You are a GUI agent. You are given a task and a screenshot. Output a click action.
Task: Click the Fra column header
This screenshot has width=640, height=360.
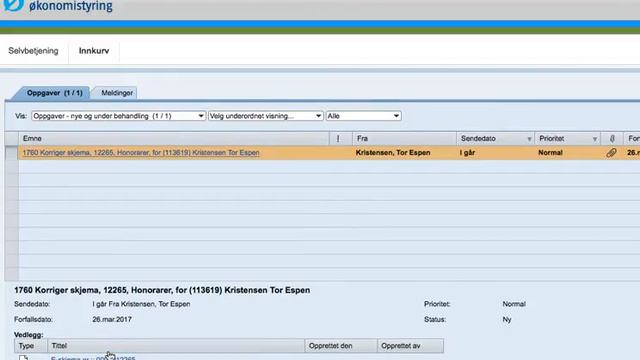click(x=404, y=139)
